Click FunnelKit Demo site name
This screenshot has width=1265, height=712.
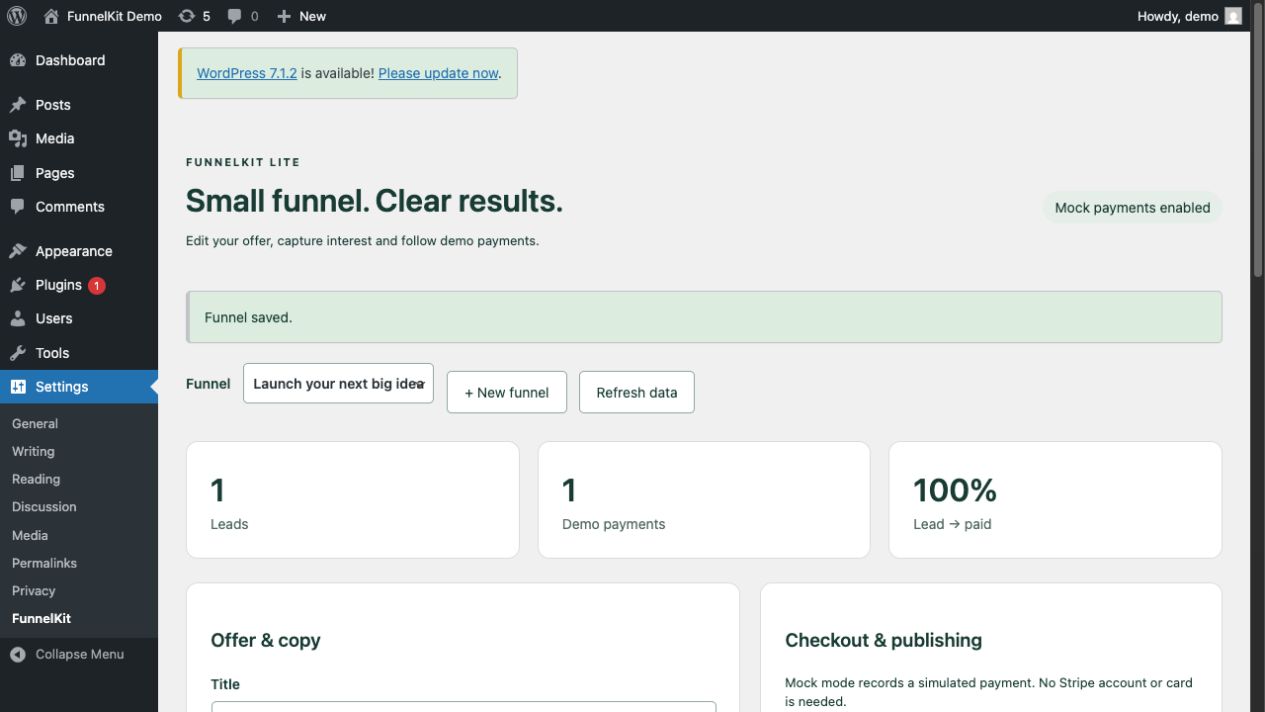(114, 16)
